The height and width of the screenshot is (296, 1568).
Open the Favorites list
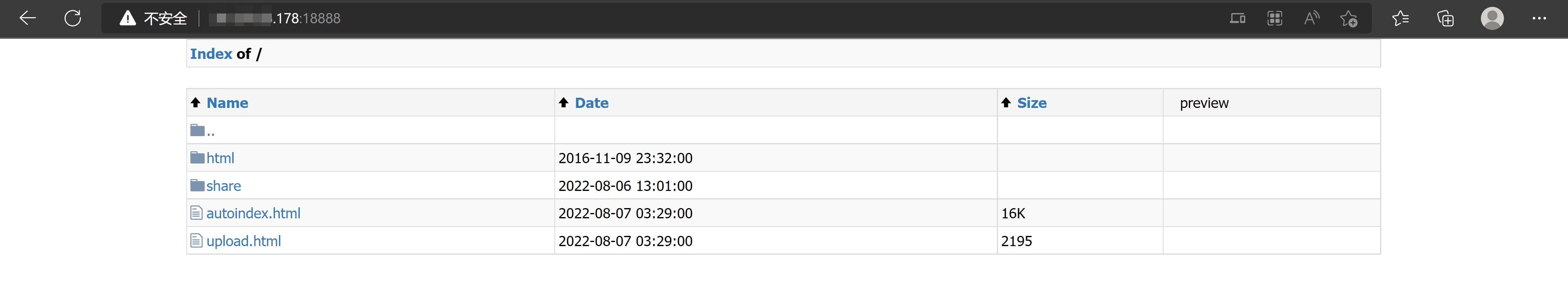coord(1400,18)
